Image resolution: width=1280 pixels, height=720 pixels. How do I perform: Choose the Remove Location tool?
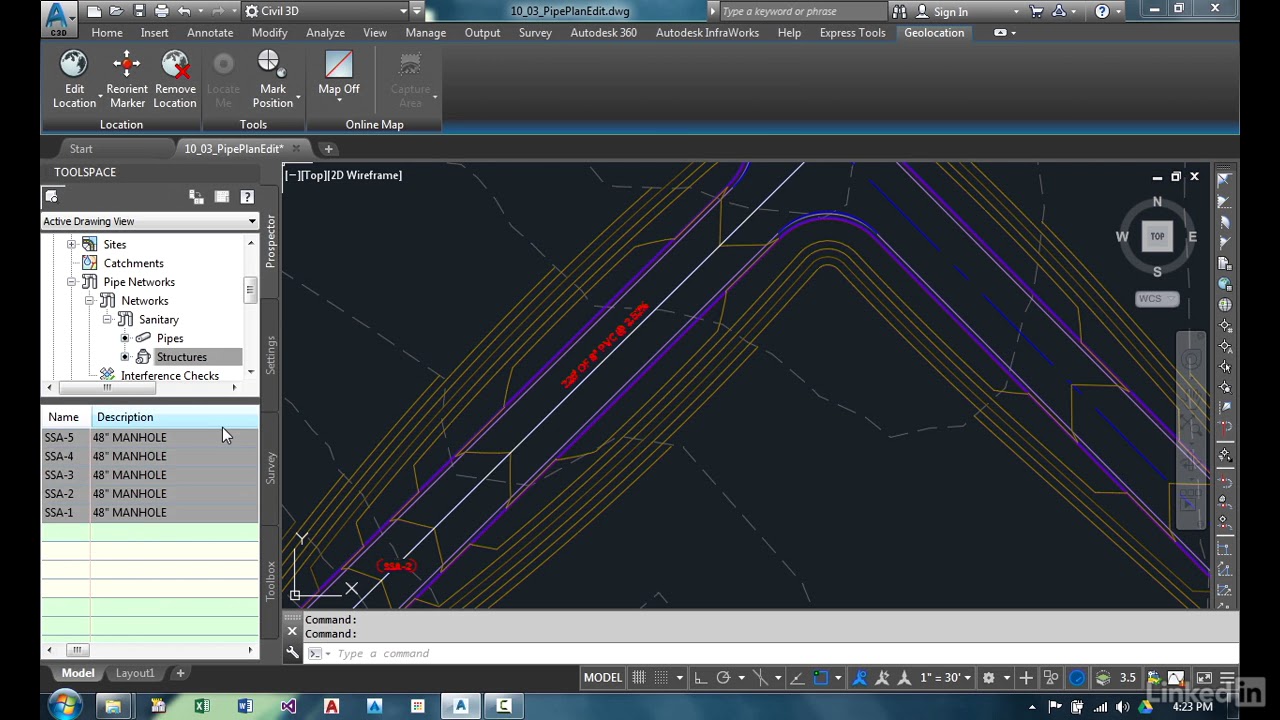click(175, 79)
